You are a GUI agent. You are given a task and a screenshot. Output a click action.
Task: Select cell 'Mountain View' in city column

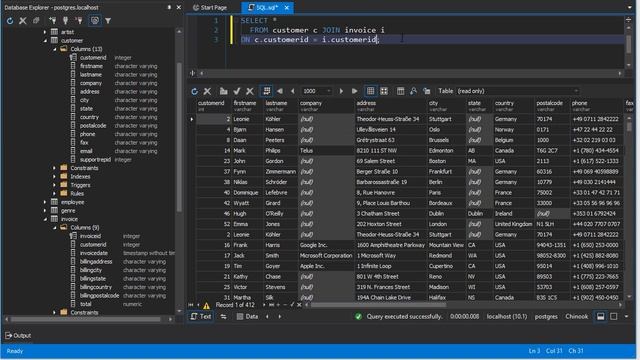click(x=446, y=245)
